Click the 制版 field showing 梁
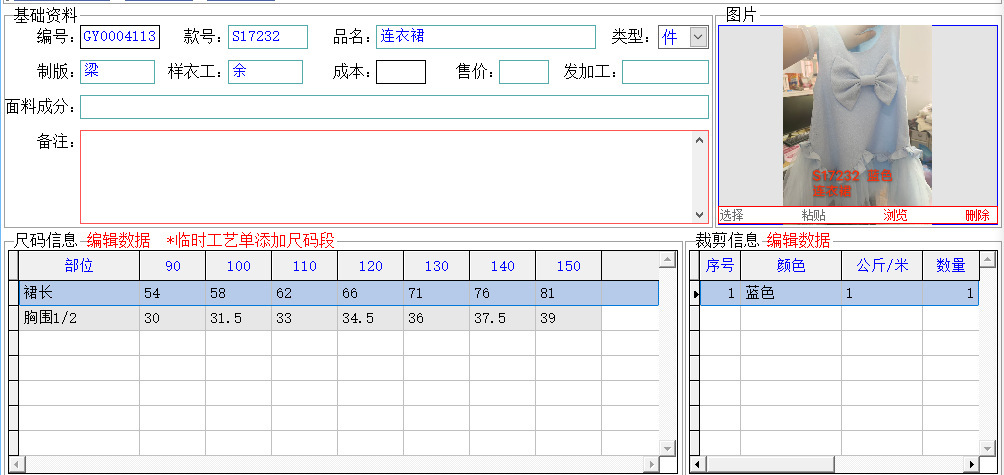Viewport: 1004px width, 475px height. pos(117,72)
